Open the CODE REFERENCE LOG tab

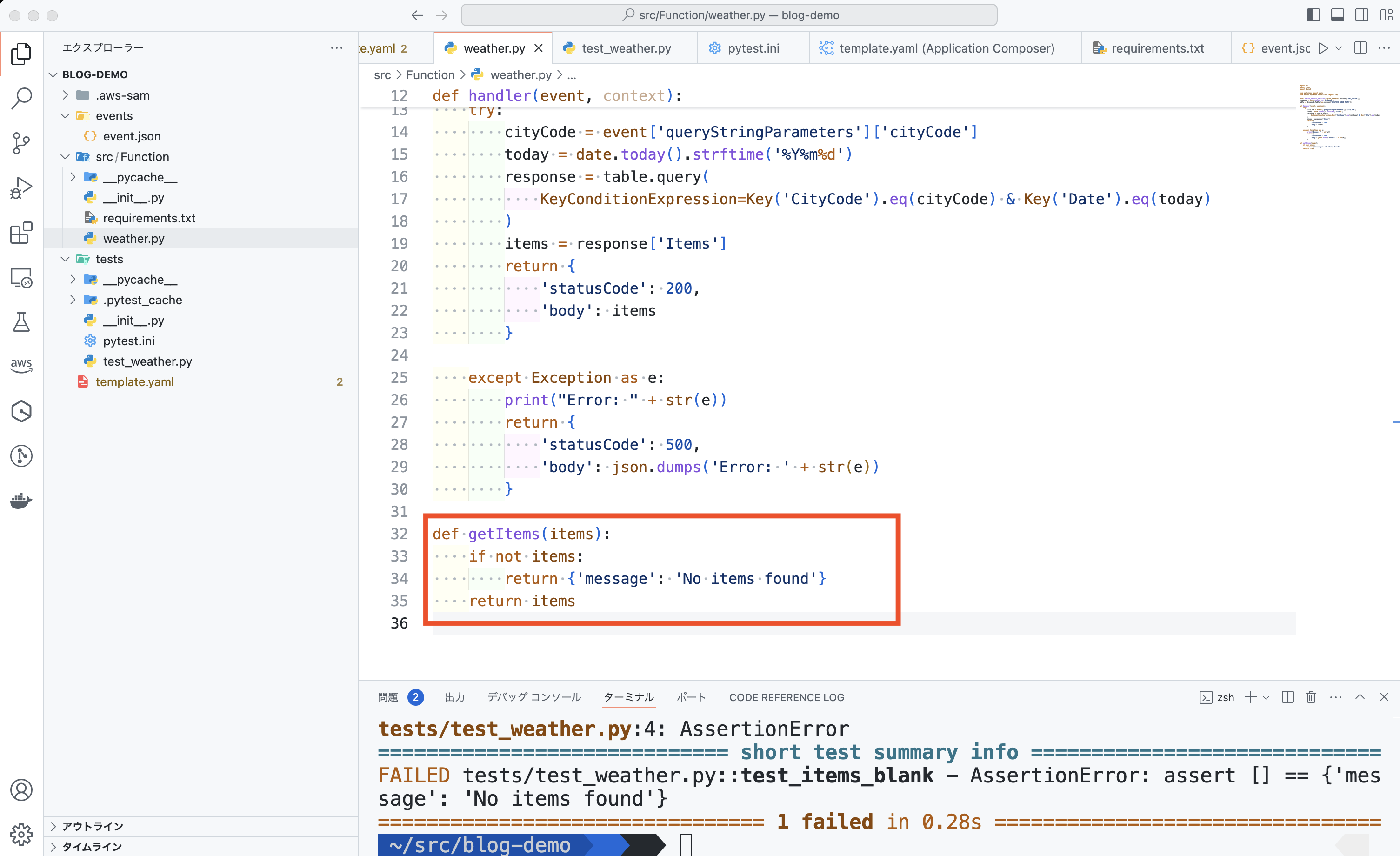coord(787,697)
